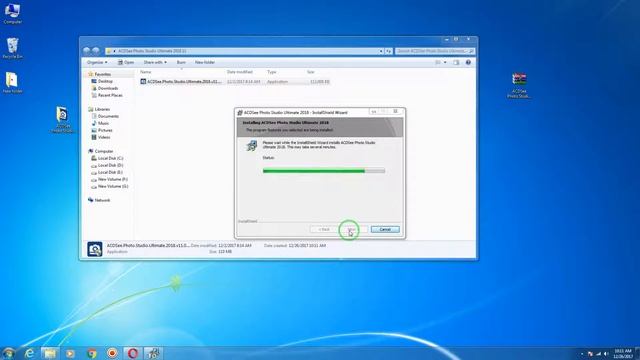Click the volume icon in the system tray
Image resolution: width=640 pixels, height=360 pixels.
[x=606, y=354]
